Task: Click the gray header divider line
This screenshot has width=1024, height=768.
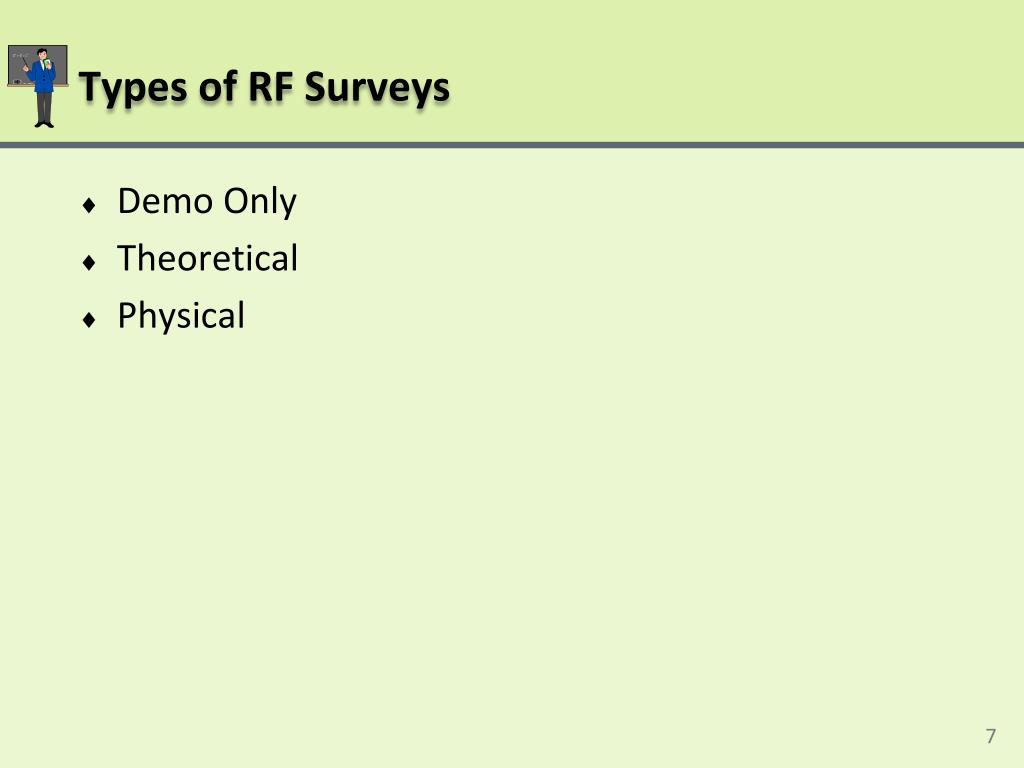Action: [512, 145]
